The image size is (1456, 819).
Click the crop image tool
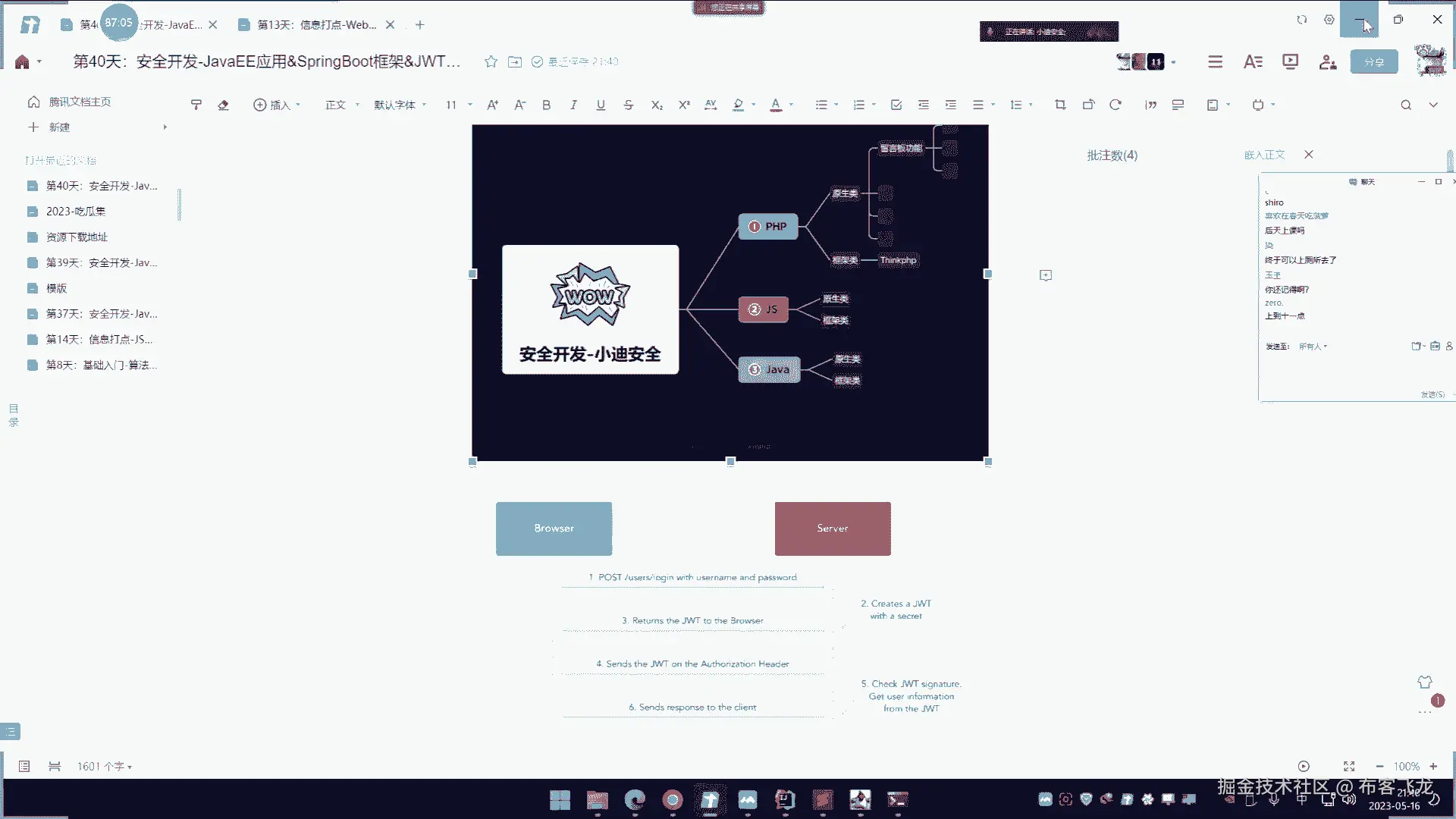1060,105
